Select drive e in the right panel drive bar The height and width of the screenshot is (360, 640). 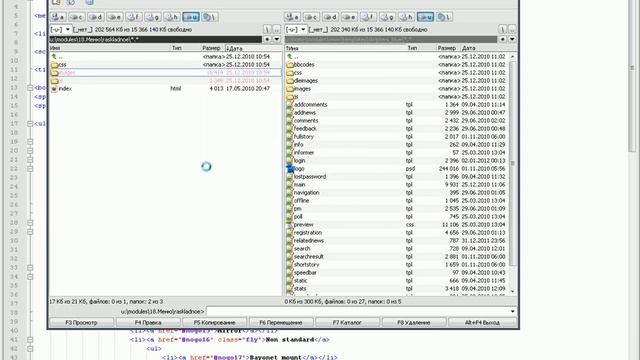[349, 17]
